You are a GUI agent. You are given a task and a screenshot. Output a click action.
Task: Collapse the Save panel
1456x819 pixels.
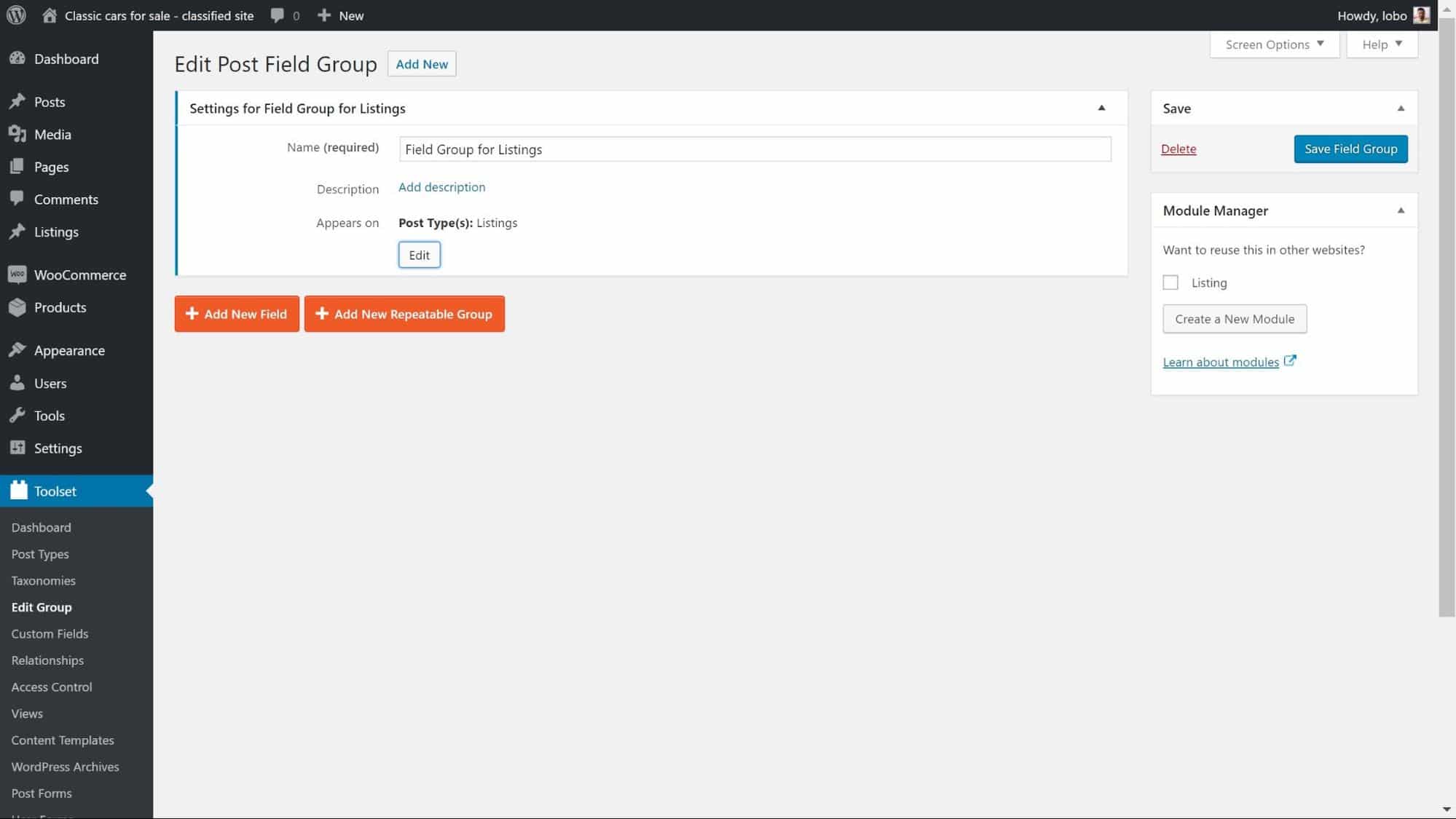coord(1400,108)
